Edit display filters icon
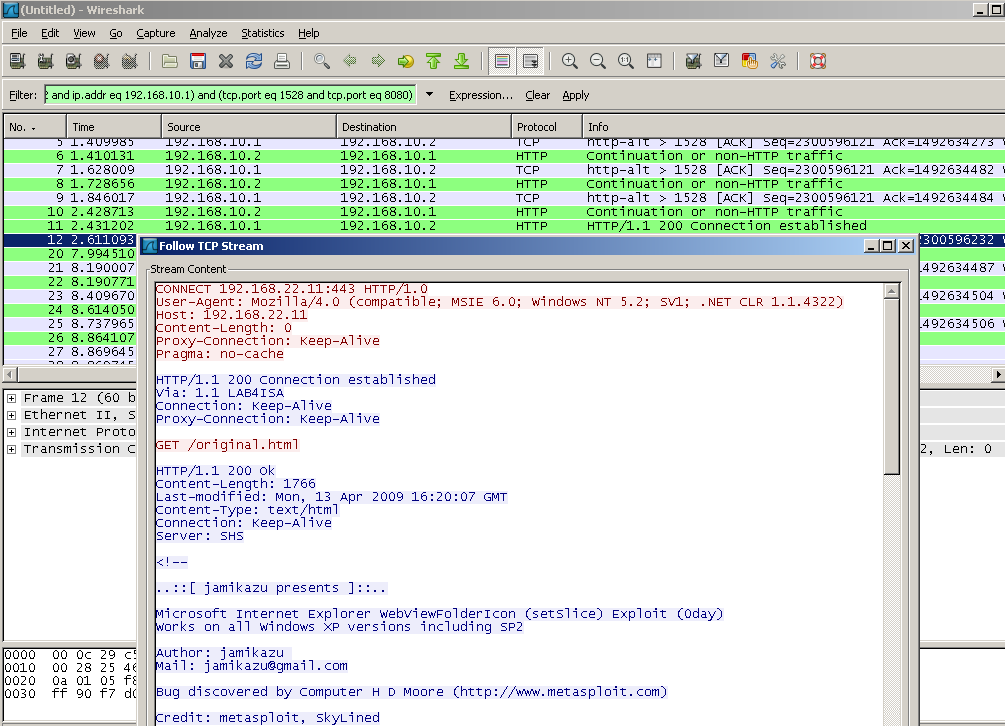This screenshot has height=726, width=1005. click(721, 62)
